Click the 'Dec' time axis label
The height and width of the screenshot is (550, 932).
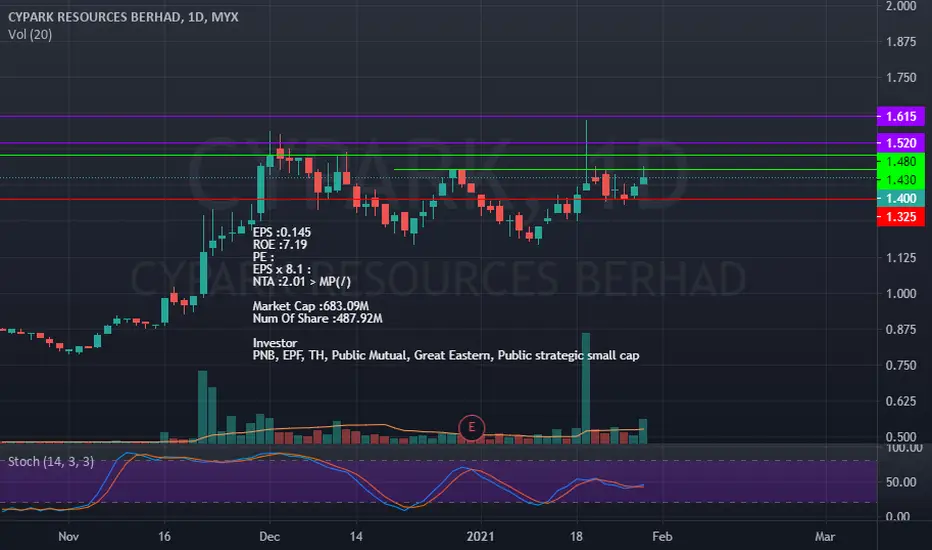(269, 536)
